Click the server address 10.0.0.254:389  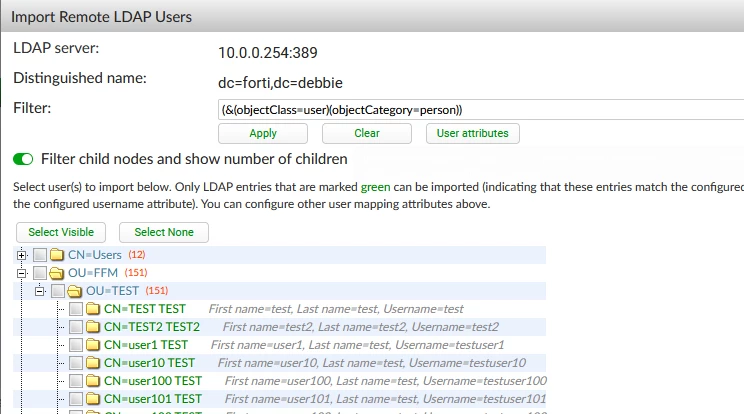pos(268,53)
